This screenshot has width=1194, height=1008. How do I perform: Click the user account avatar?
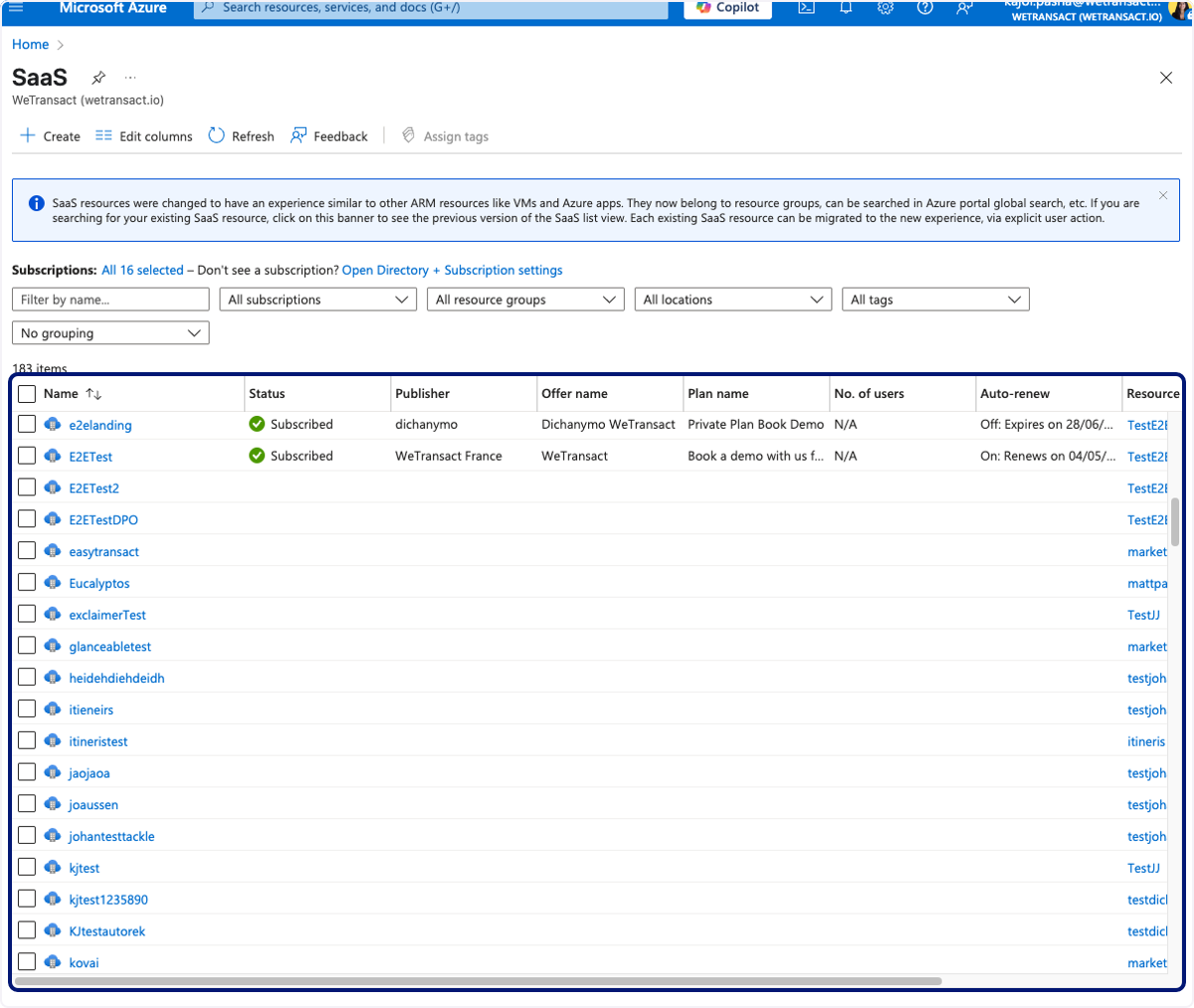(1179, 9)
